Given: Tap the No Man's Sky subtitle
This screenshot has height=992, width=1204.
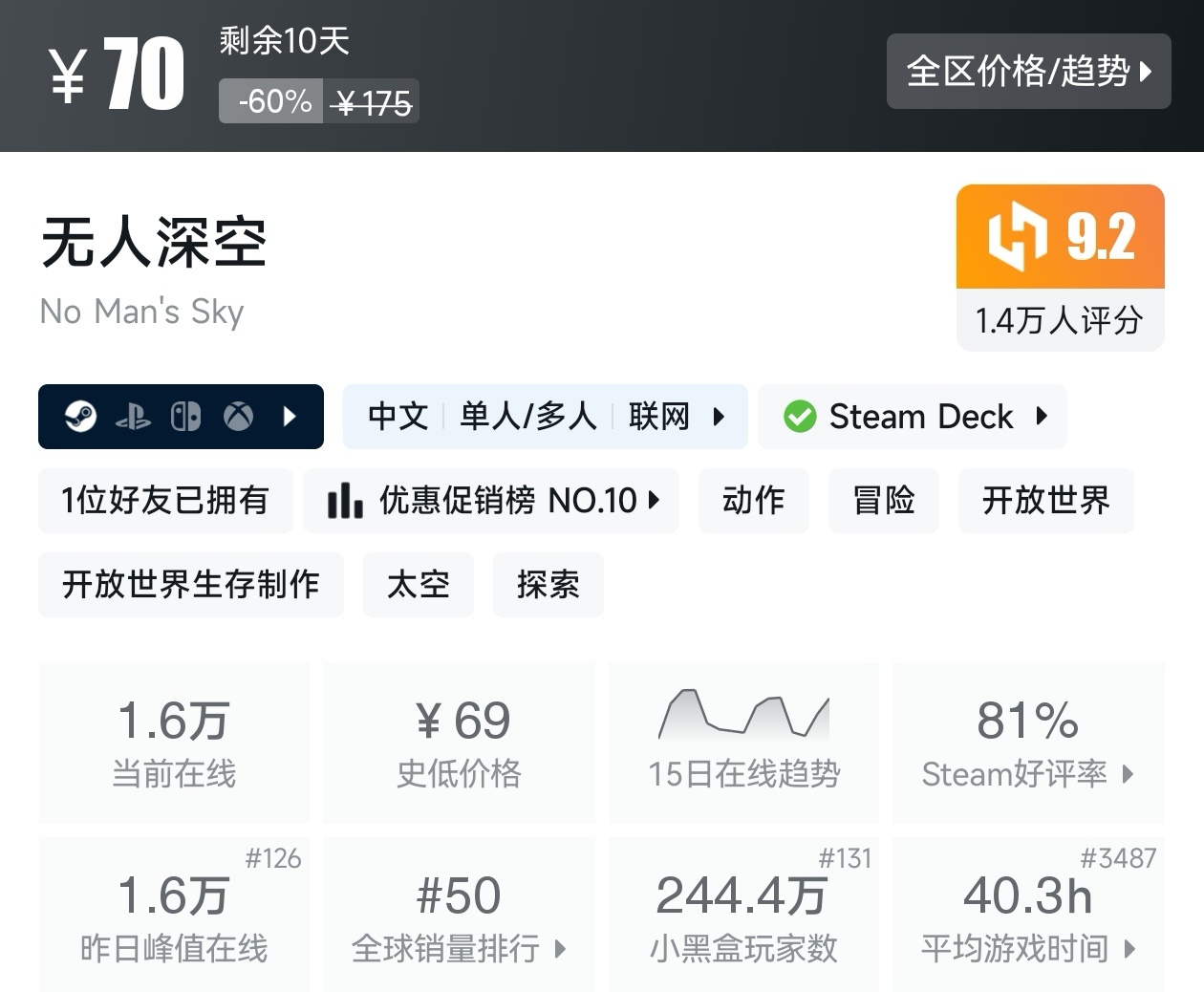Looking at the screenshot, I should [x=142, y=312].
